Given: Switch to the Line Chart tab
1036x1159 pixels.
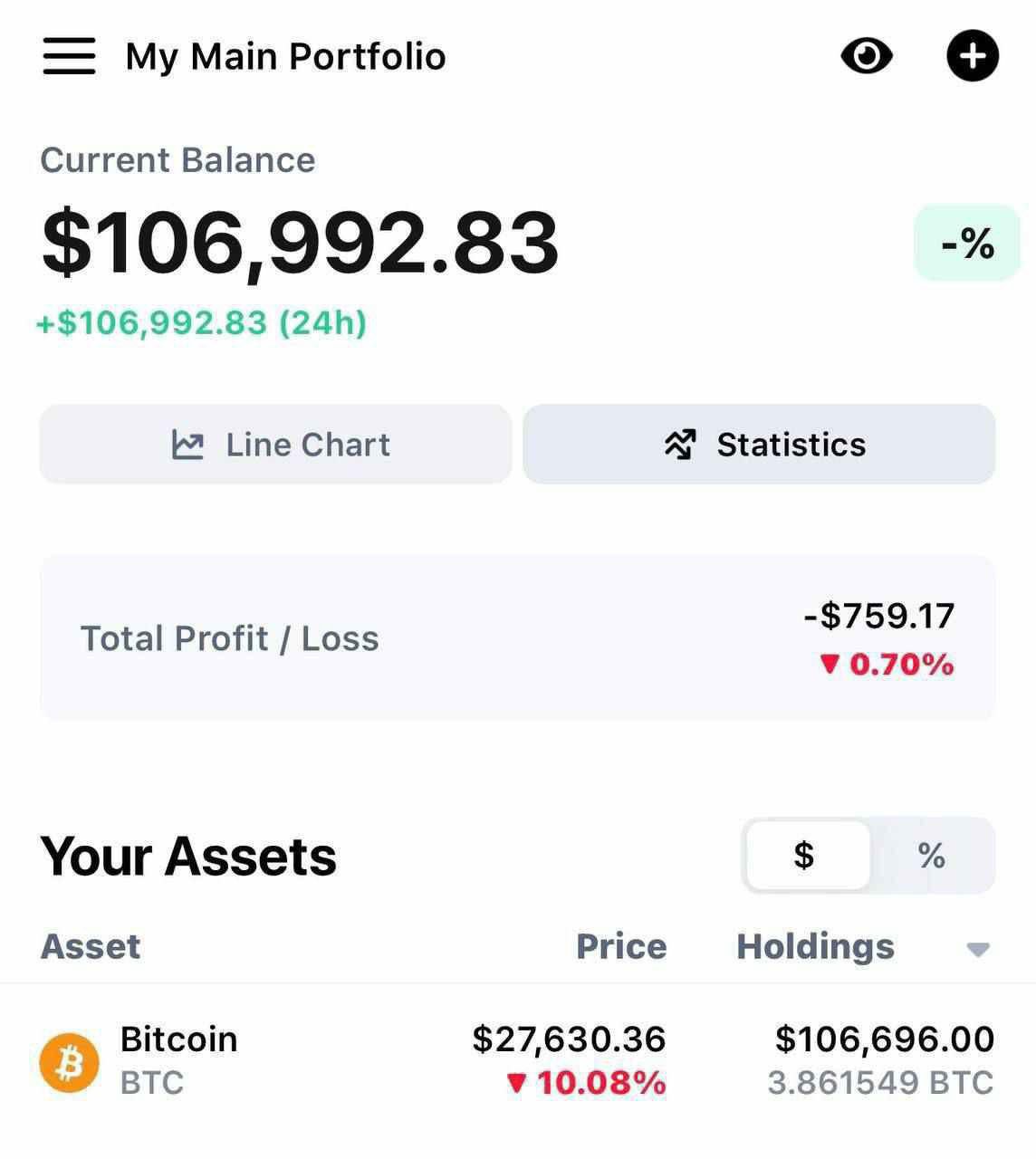Looking at the screenshot, I should coord(275,445).
